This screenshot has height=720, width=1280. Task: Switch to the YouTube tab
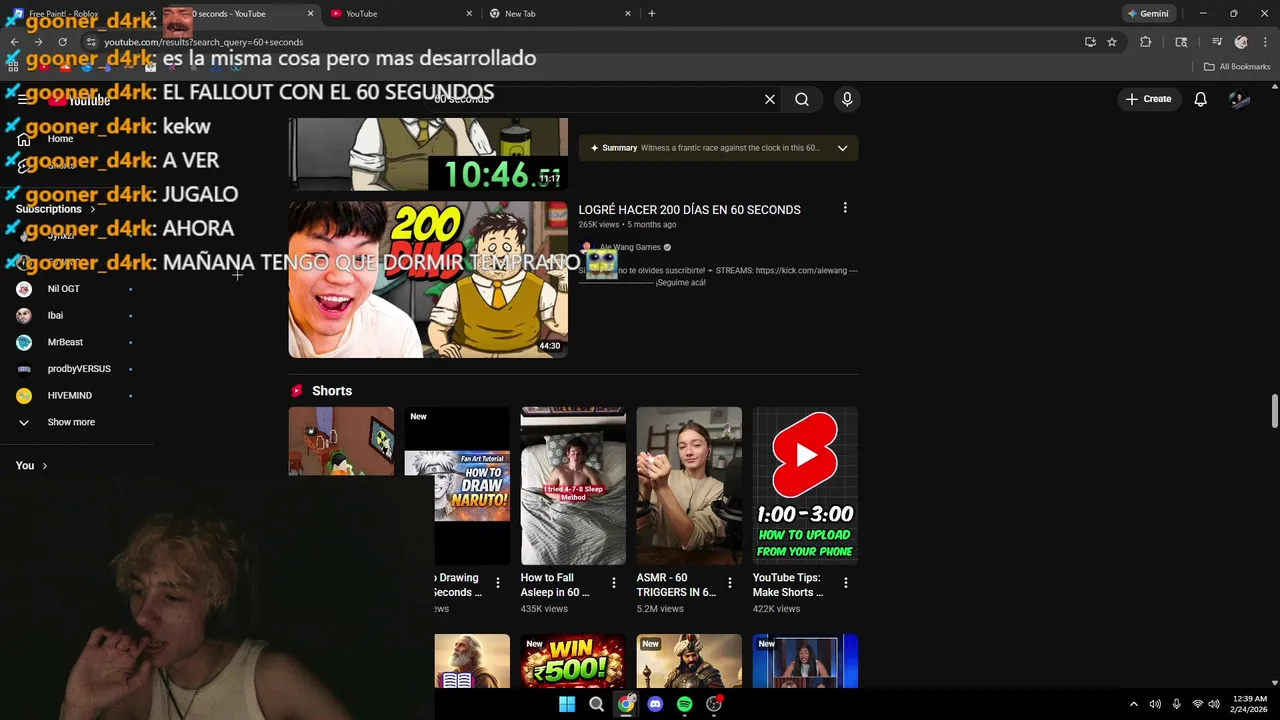coord(400,13)
